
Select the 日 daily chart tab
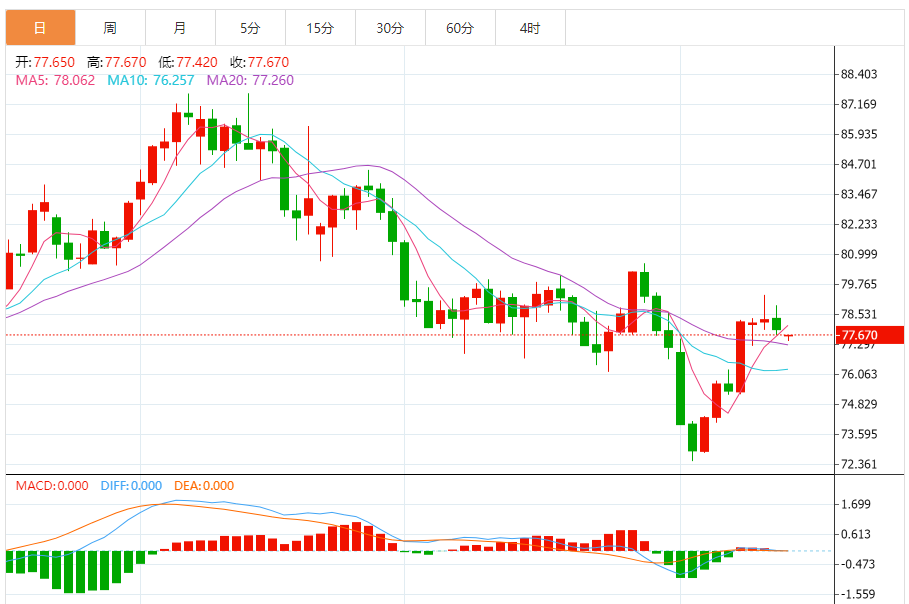pyautogui.click(x=41, y=27)
